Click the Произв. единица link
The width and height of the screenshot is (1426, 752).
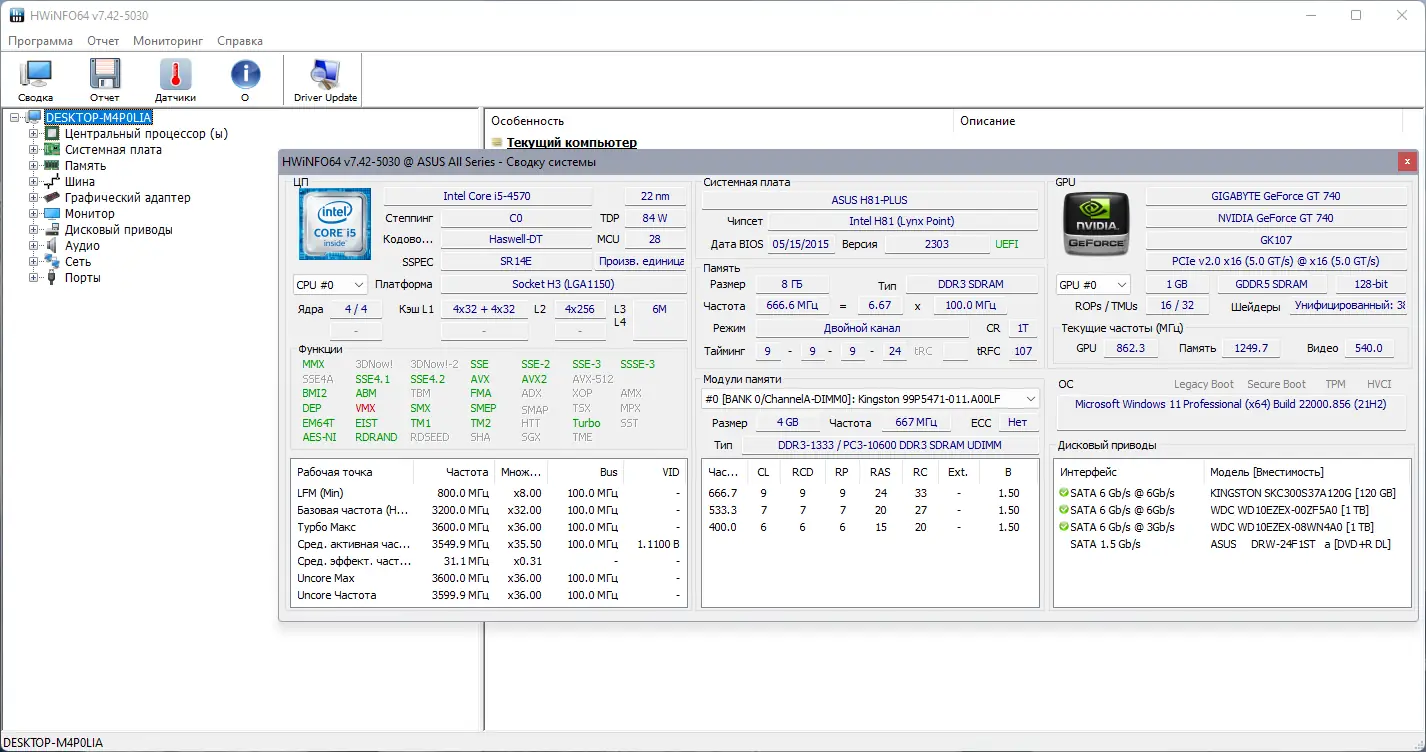(641, 261)
